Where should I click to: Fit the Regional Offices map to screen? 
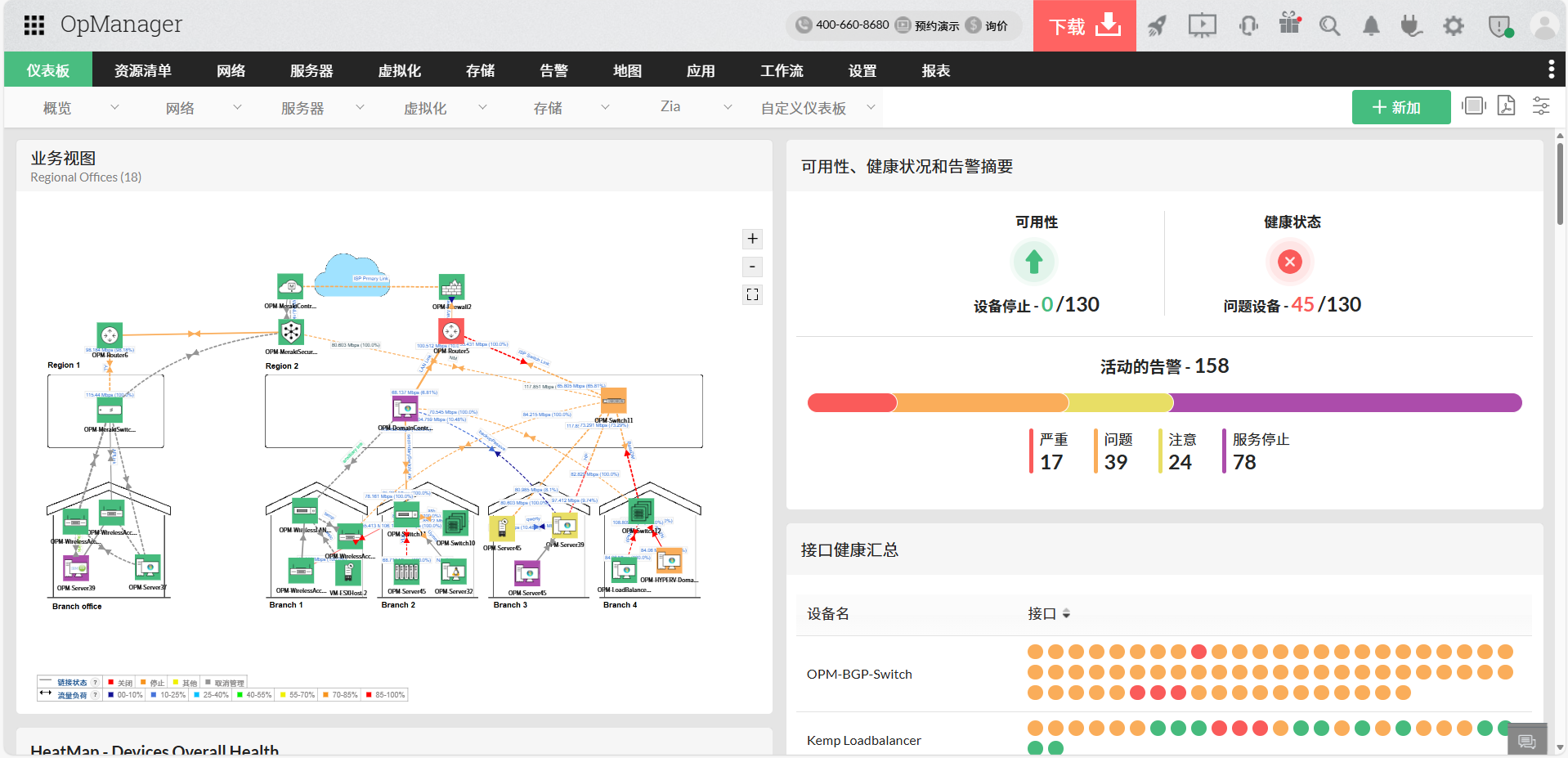point(752,294)
